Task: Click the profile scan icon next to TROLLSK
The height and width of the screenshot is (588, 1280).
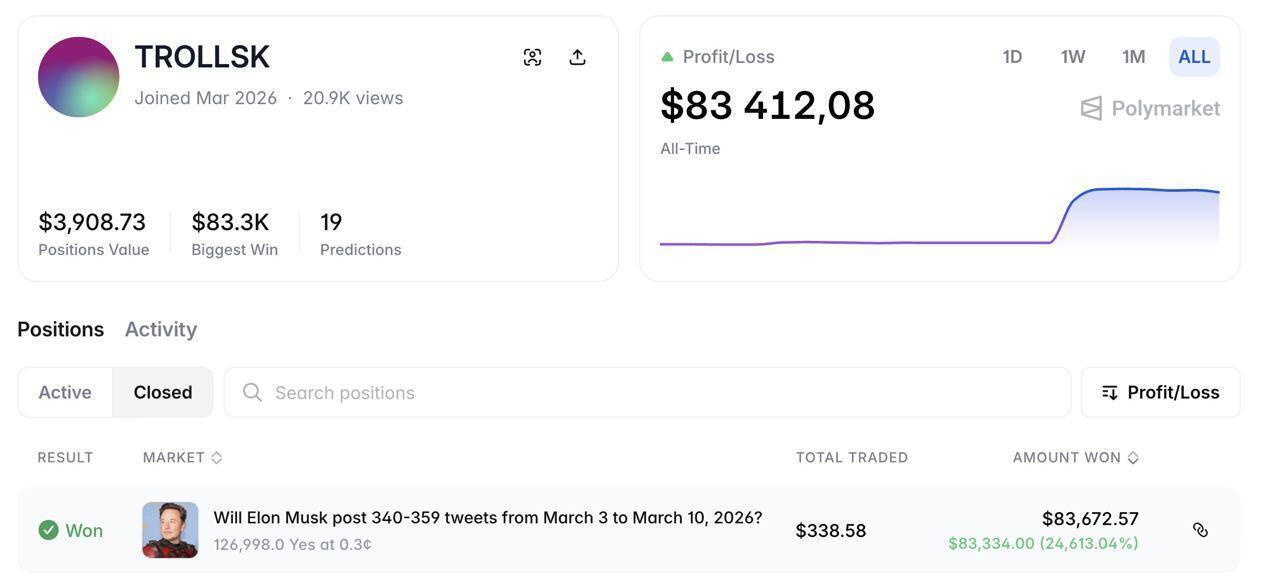Action: pos(532,57)
